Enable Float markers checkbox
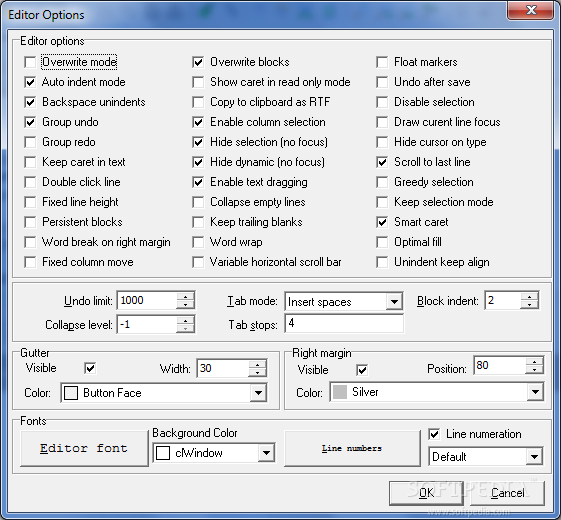 point(382,62)
